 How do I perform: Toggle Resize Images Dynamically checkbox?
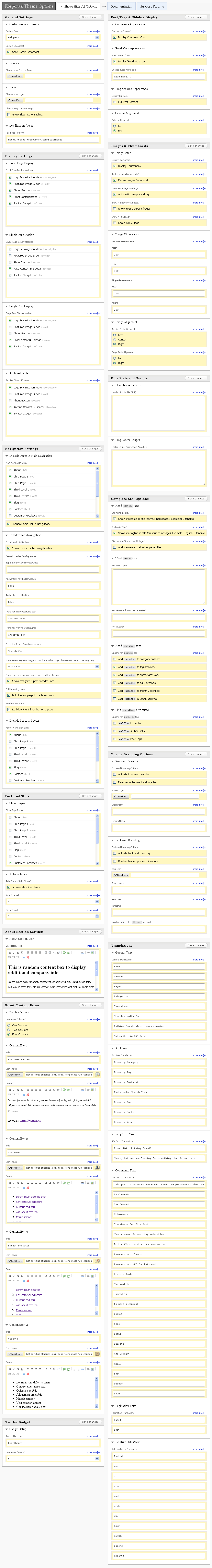pos(114,180)
